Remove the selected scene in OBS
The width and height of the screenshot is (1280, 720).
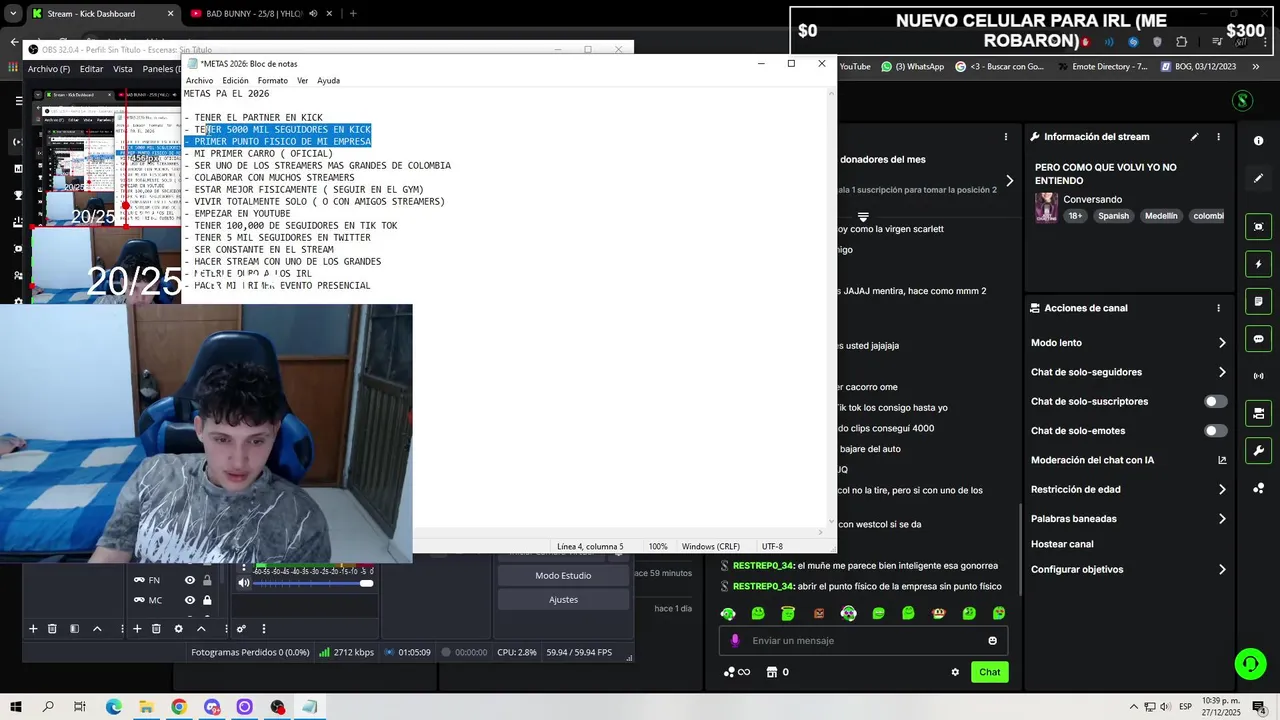click(52, 629)
